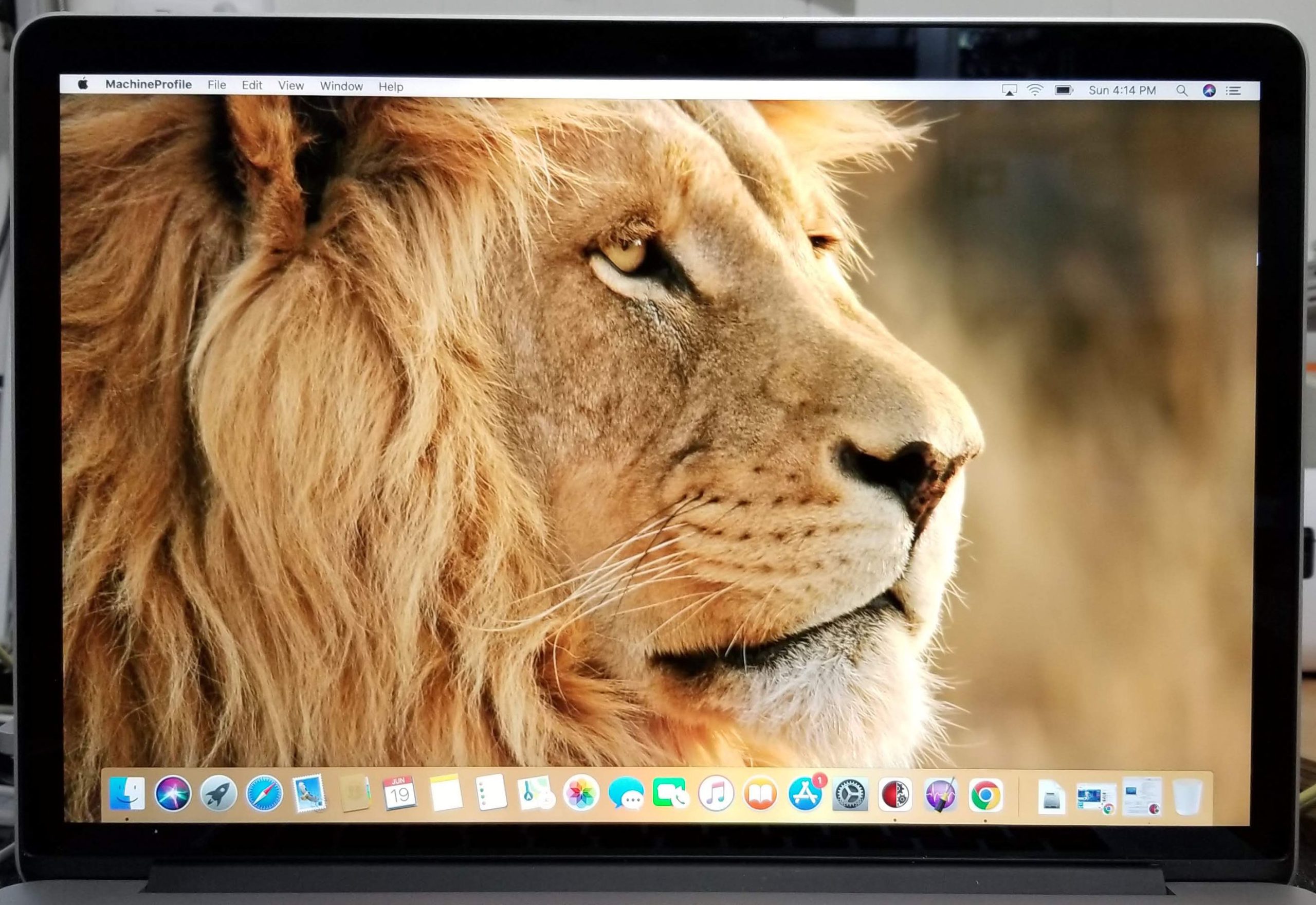
Task: Open the AirPlay display menu icon
Action: click(x=1010, y=90)
